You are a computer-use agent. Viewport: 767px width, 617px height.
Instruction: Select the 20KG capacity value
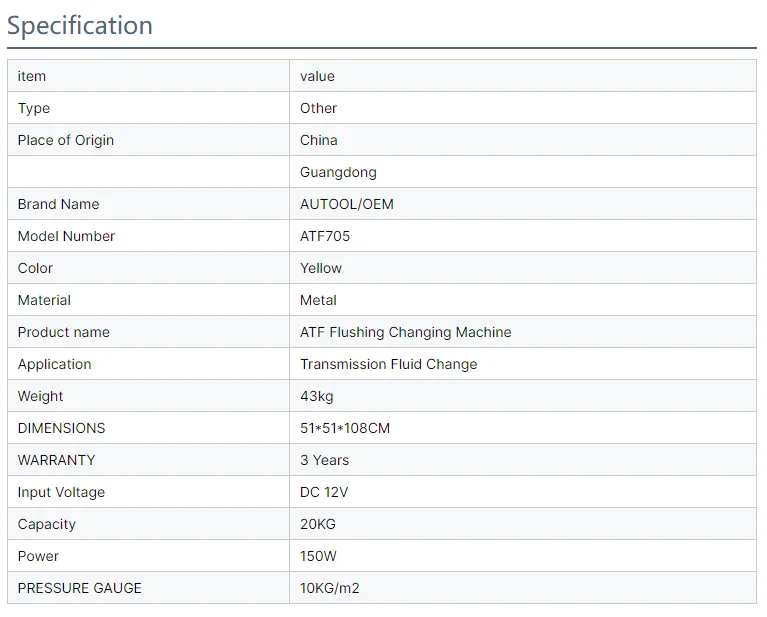[318, 524]
